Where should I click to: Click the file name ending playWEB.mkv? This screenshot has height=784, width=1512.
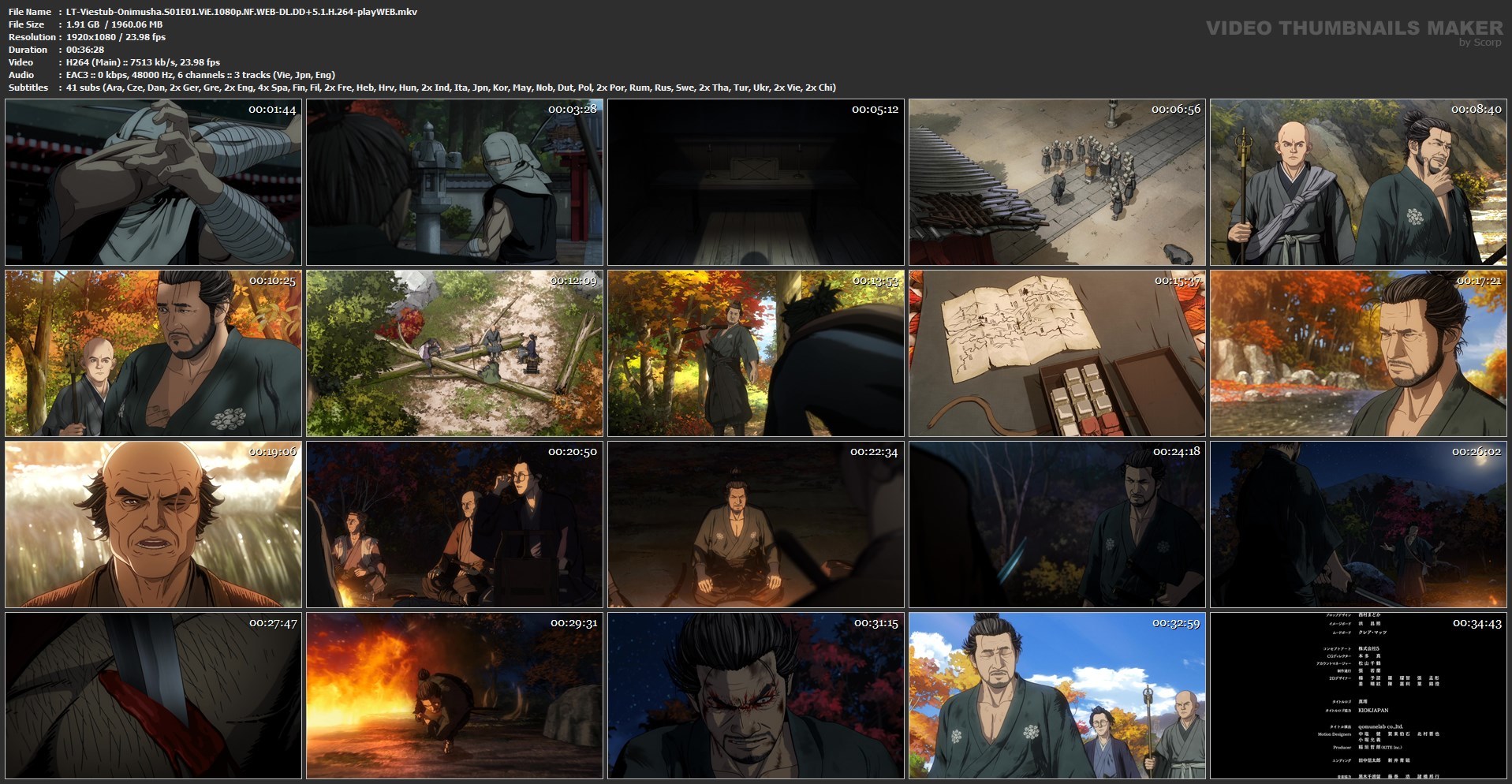pos(241,12)
